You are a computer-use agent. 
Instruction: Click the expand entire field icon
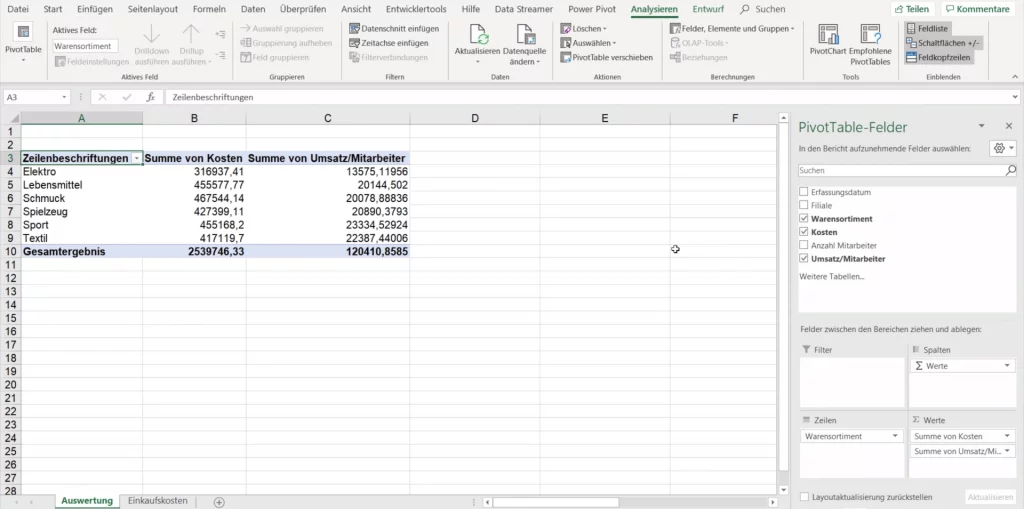point(220,34)
